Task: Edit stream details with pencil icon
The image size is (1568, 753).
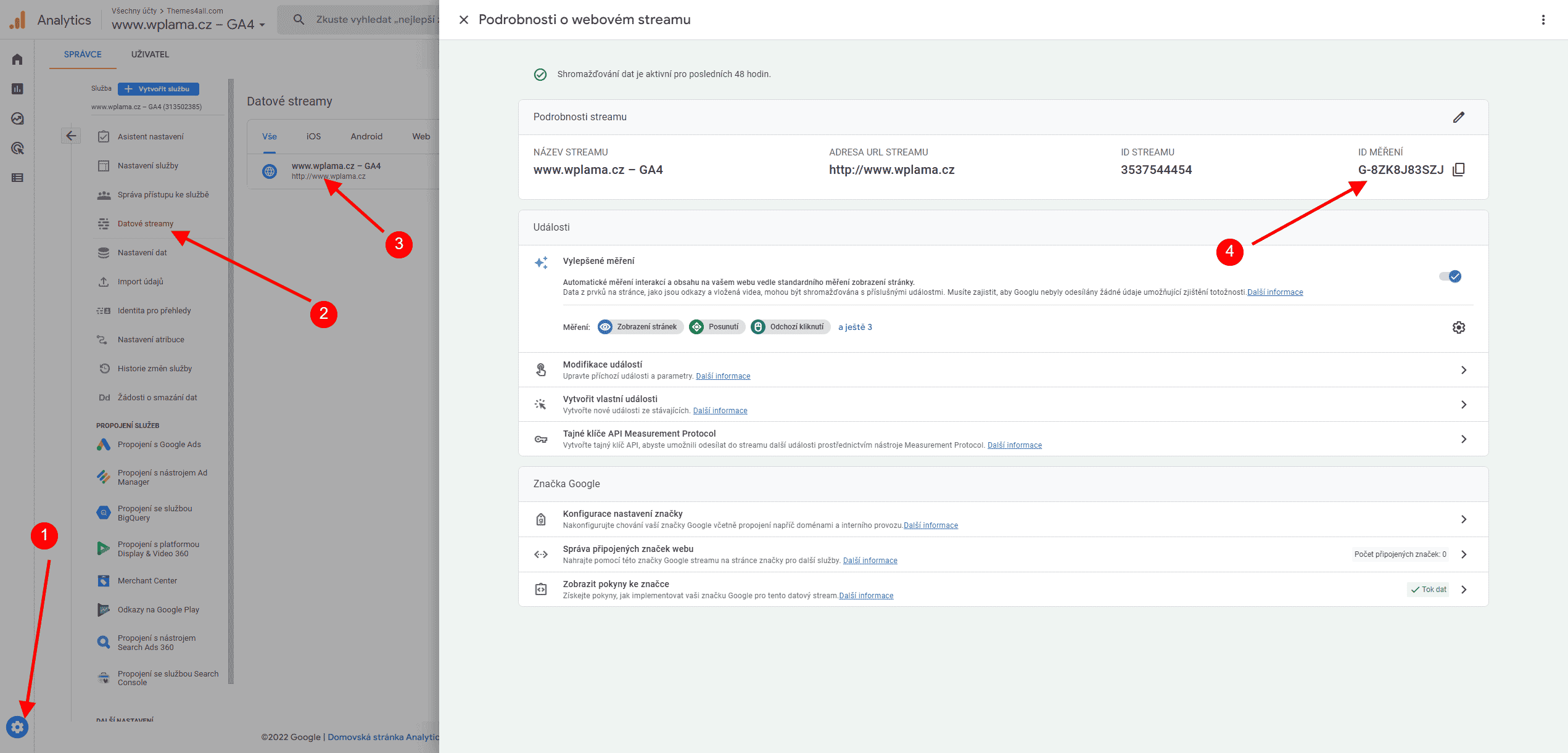Action: (1458, 117)
